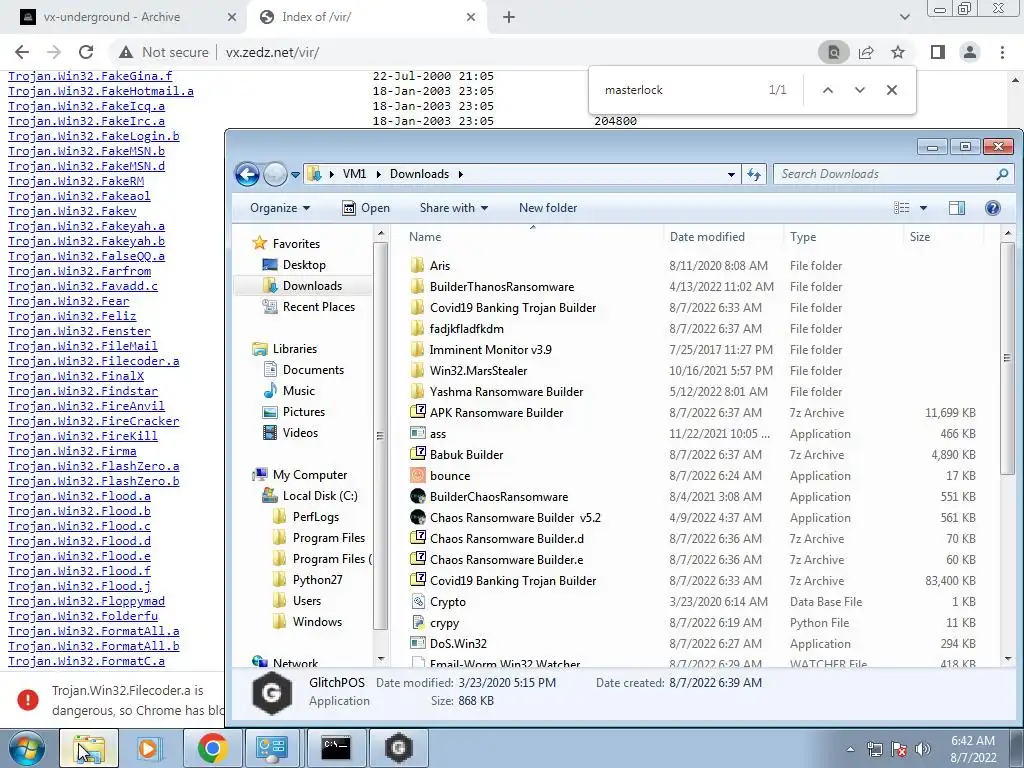
Task: Open Google Chrome from taskbar
Action: pos(212,748)
